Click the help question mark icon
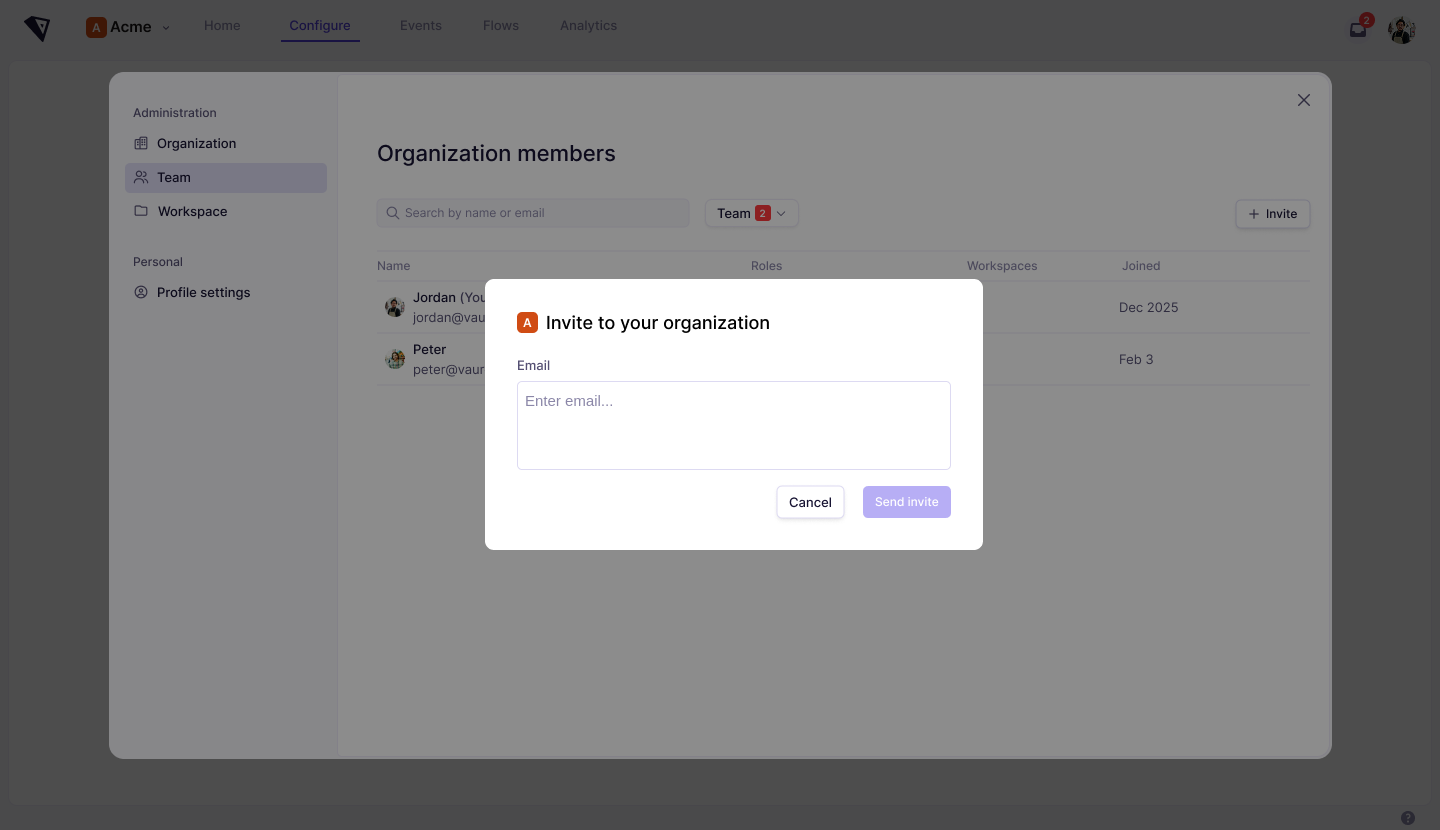1440x830 pixels. 1408,818
